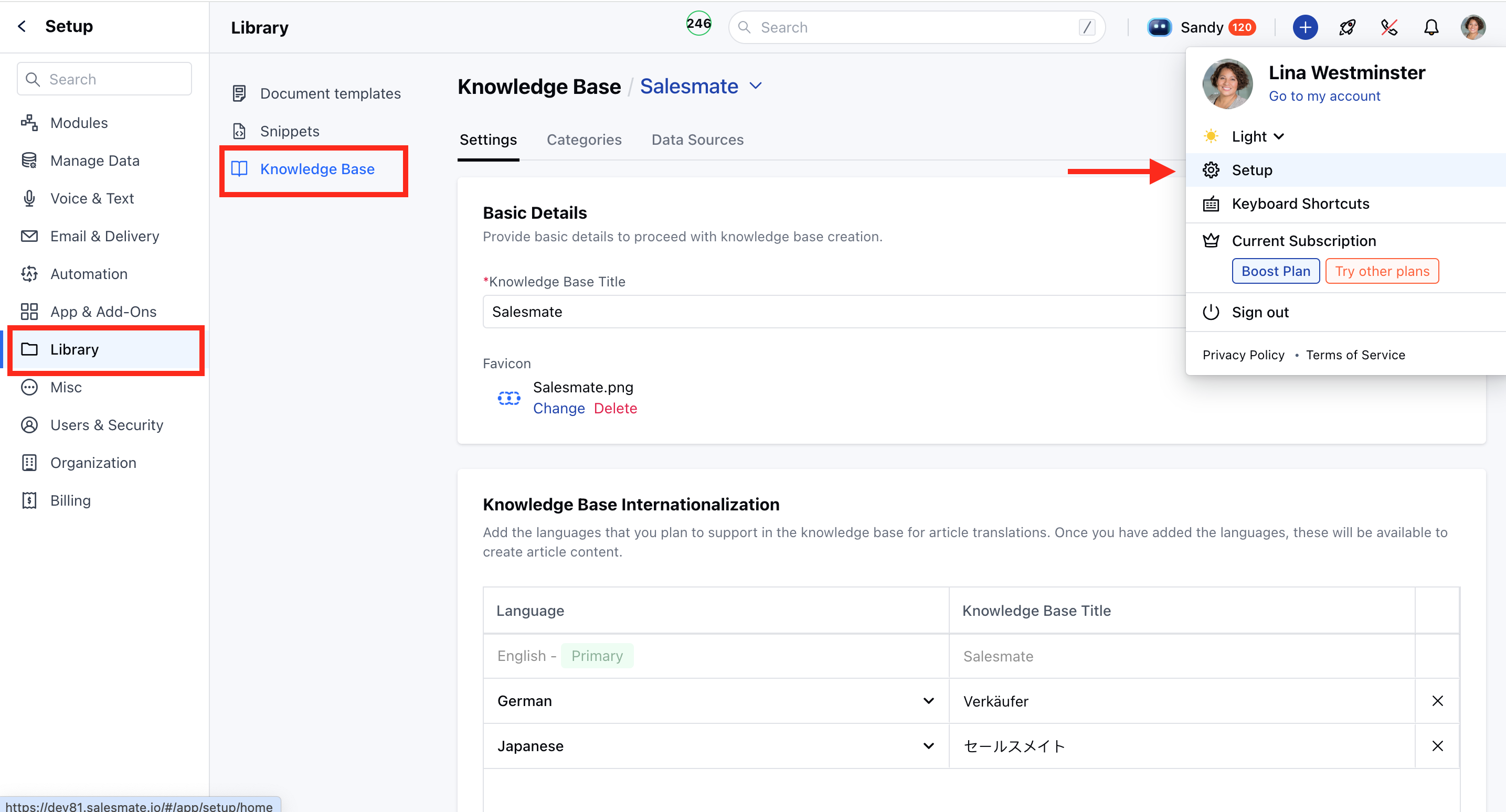Click the English Primary language row
The height and width of the screenshot is (812, 1506).
pos(716,656)
